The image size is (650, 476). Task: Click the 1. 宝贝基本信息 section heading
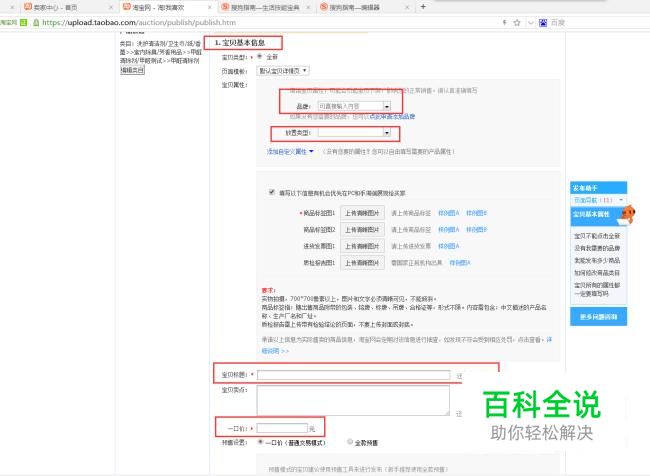[x=240, y=43]
